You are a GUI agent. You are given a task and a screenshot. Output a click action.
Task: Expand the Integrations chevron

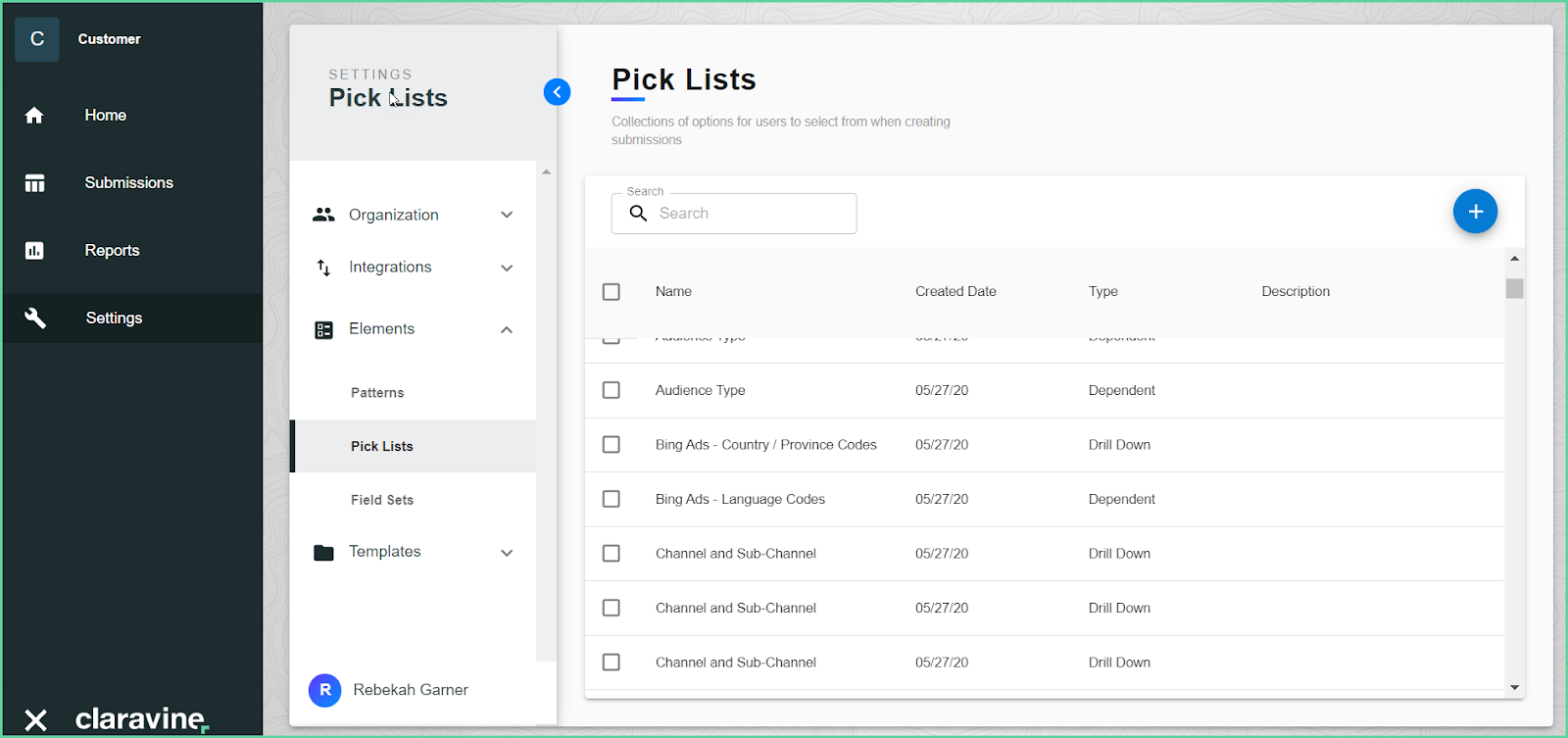507,268
